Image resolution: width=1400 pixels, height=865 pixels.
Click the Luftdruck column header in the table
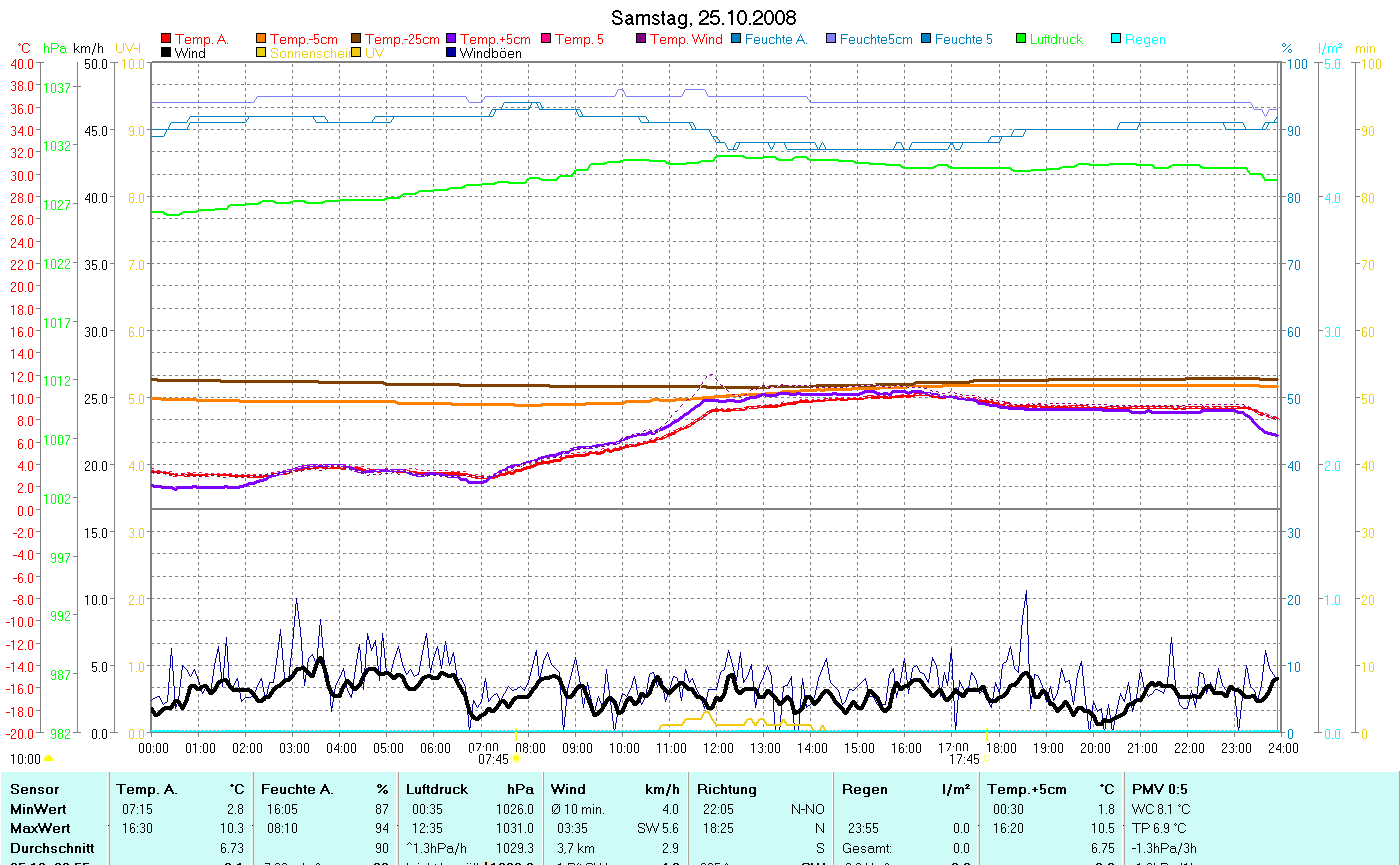coord(436,789)
